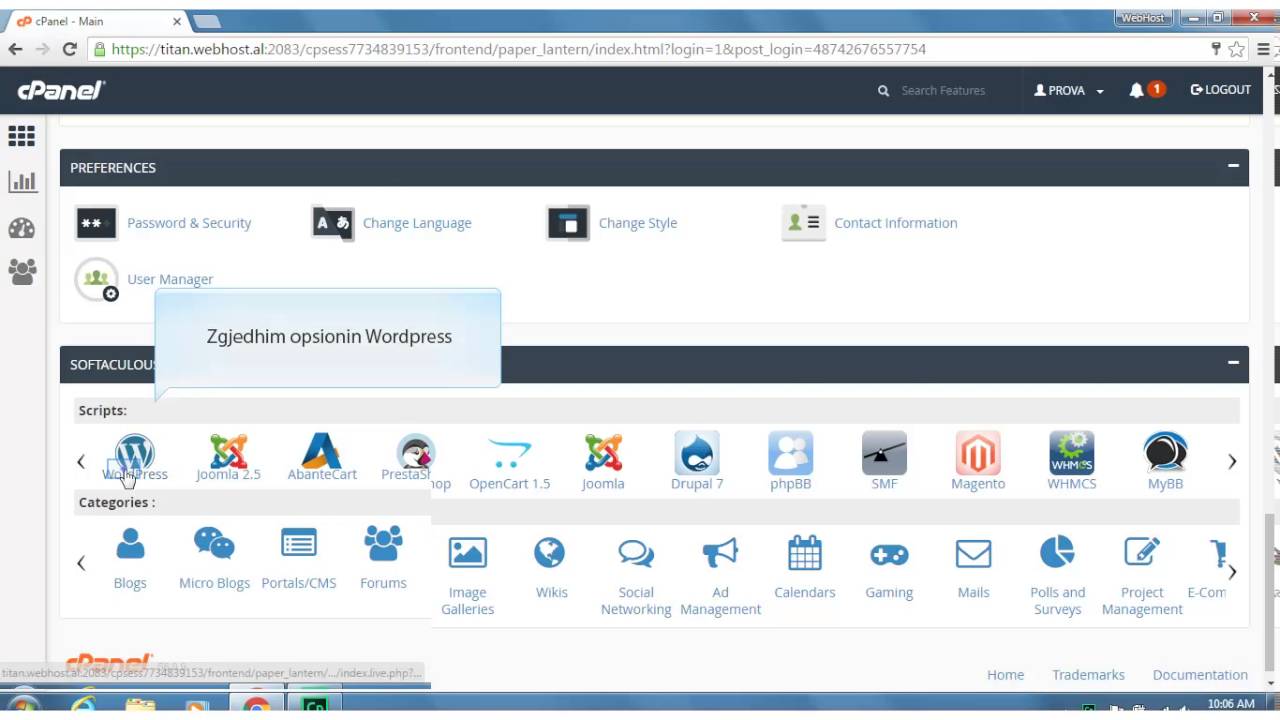Follow the Home footer link
The width and height of the screenshot is (1280, 720).
point(1005,675)
